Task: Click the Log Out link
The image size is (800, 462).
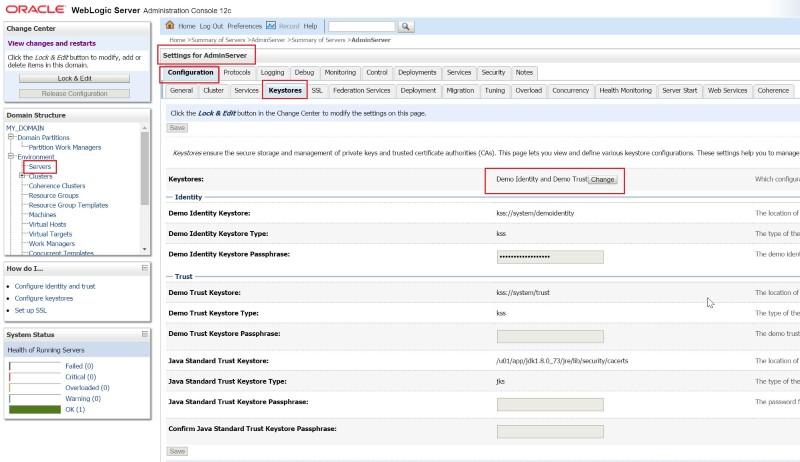Action: pos(211,26)
